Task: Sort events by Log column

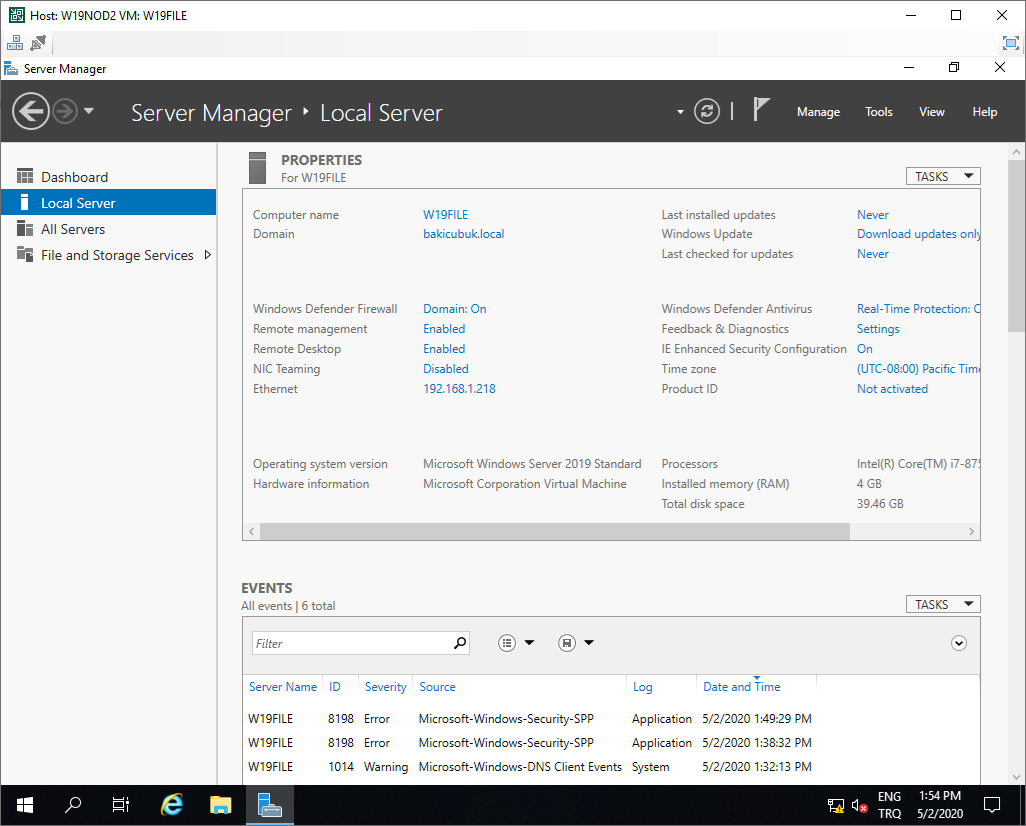Action: 643,687
